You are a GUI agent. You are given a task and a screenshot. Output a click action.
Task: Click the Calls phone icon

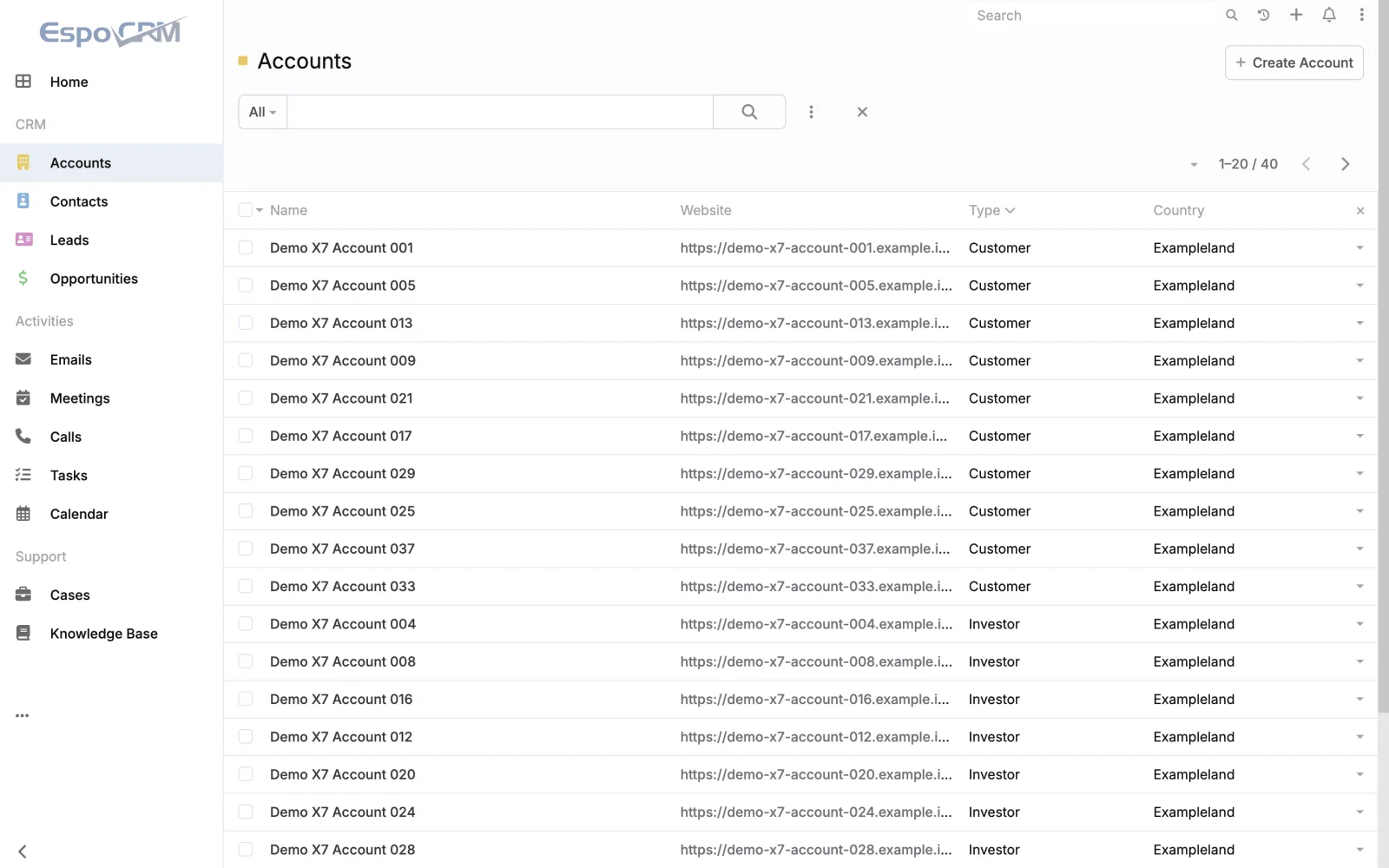pos(23,437)
